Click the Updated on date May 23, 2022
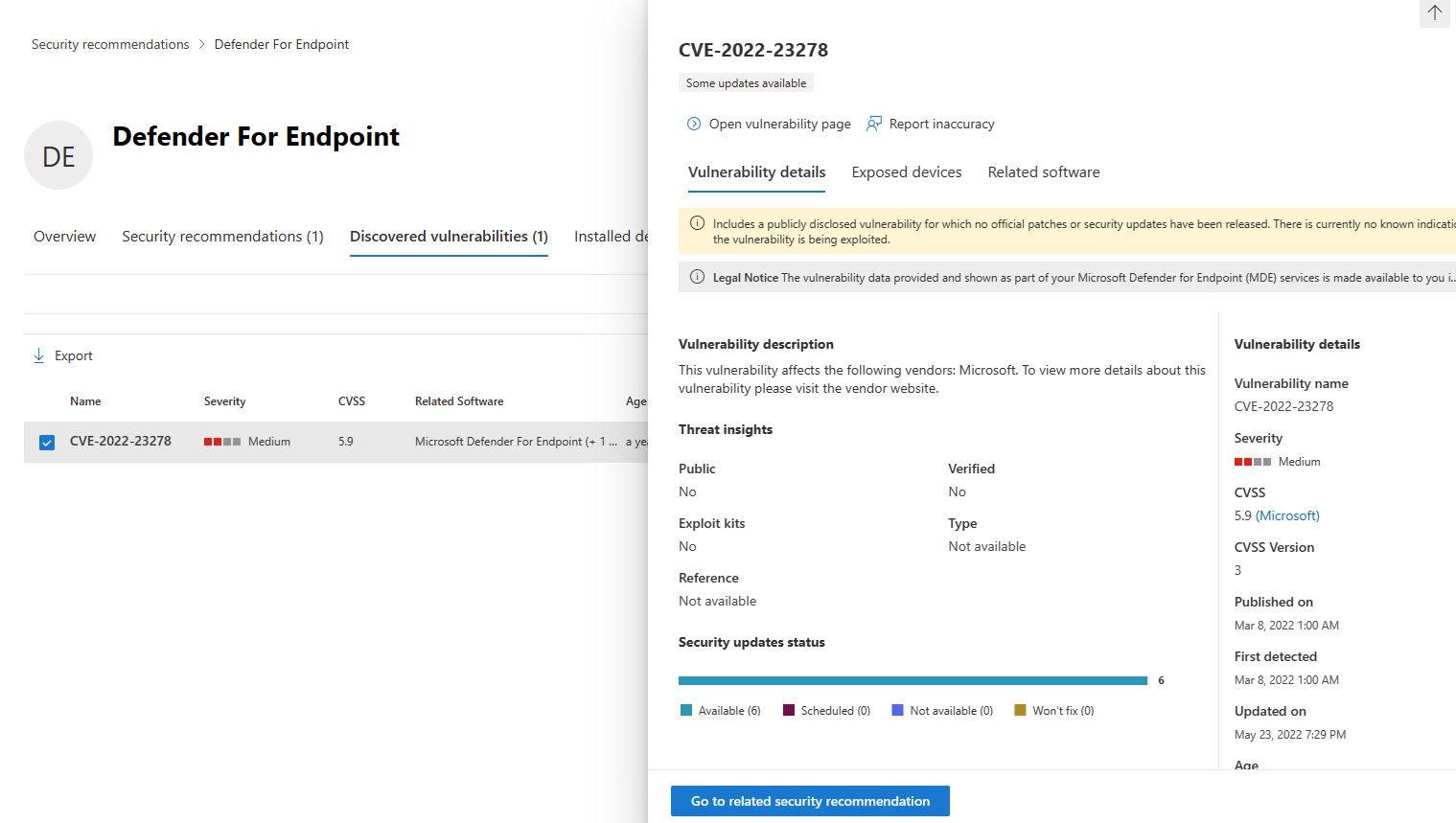The image size is (1456, 823). [x=1290, y=735]
